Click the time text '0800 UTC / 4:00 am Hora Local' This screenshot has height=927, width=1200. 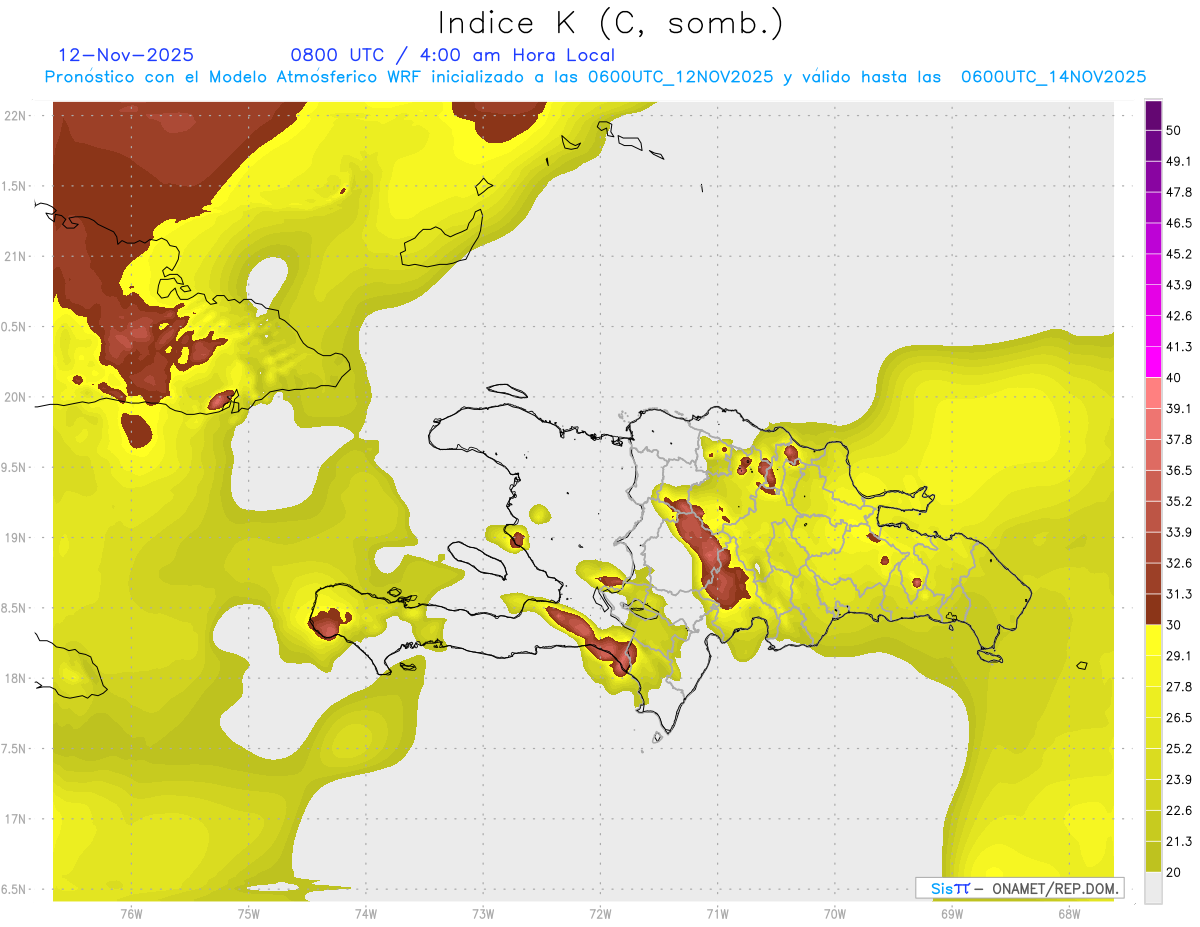click(x=453, y=55)
